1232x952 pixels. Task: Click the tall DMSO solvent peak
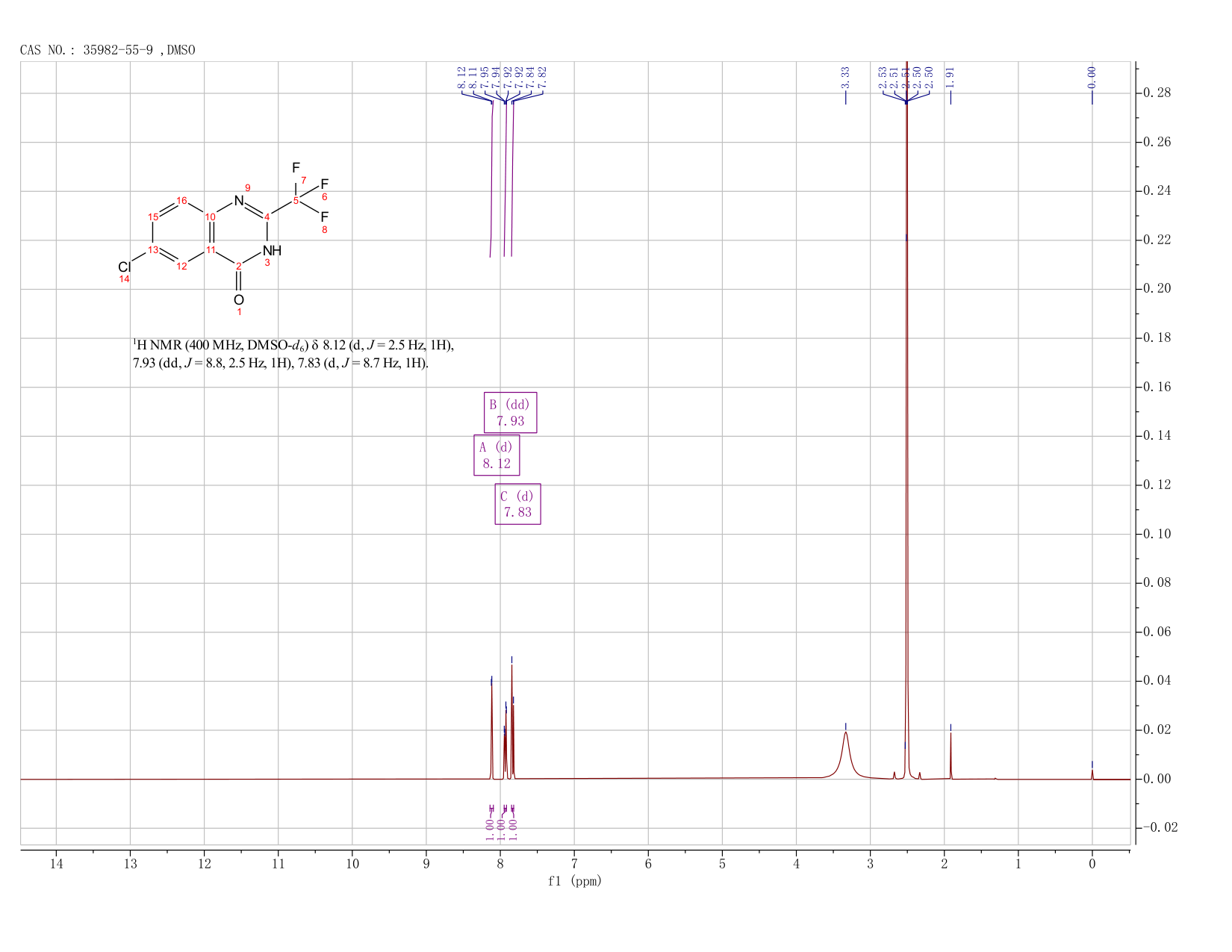(906, 418)
